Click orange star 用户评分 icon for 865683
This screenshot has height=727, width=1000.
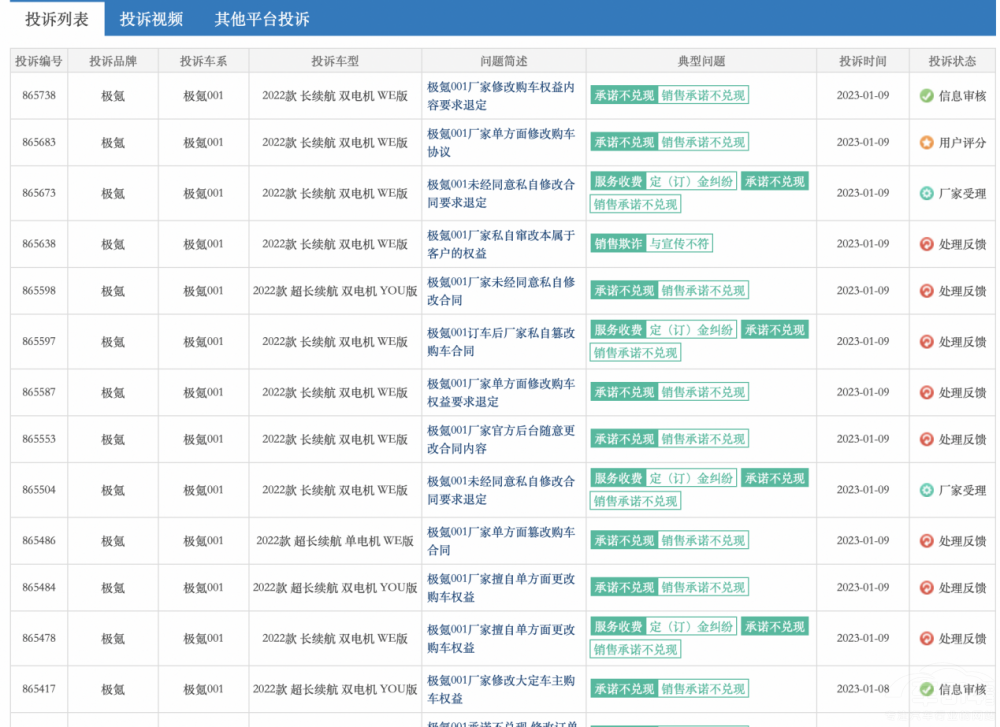(926, 143)
